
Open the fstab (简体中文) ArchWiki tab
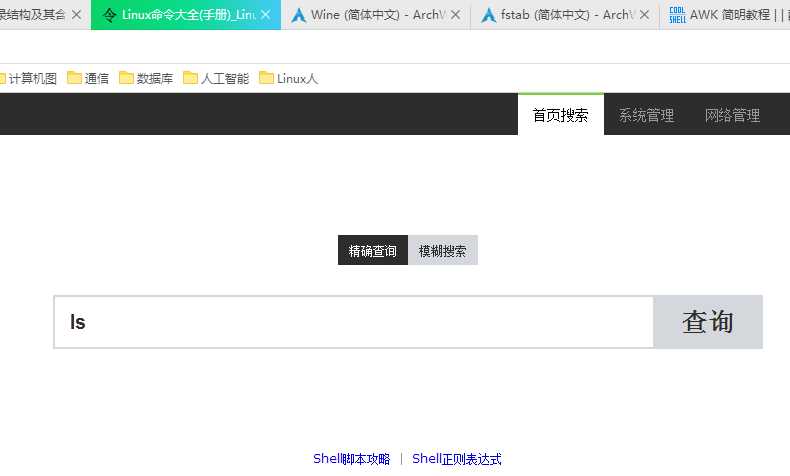pyautogui.click(x=566, y=15)
